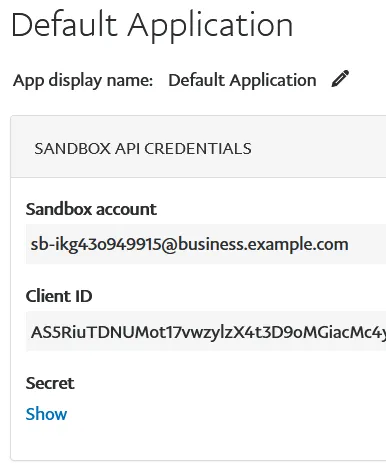Edit app display name with pencil icon
The height and width of the screenshot is (467, 386).
340,79
